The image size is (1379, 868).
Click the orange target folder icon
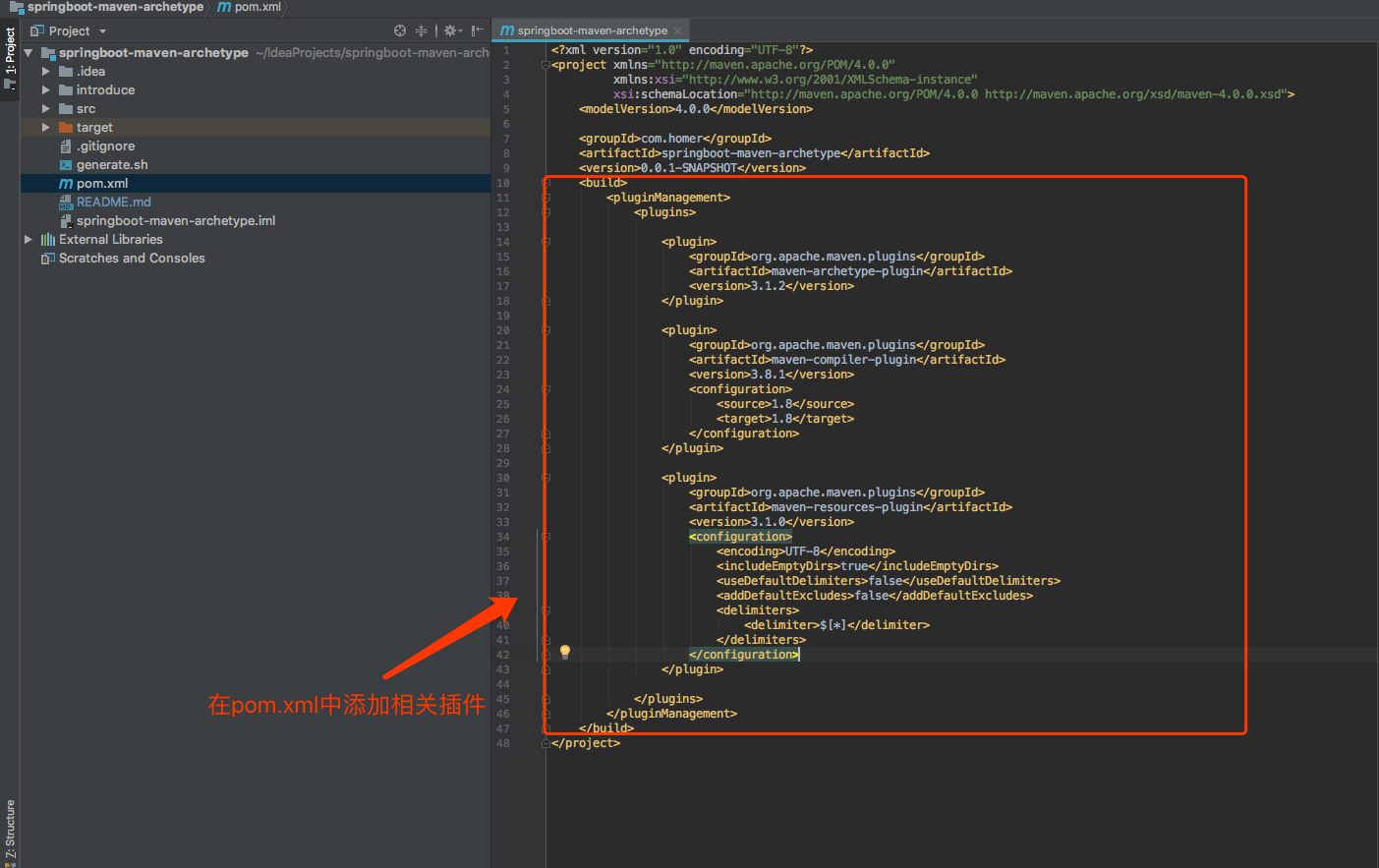pos(66,128)
